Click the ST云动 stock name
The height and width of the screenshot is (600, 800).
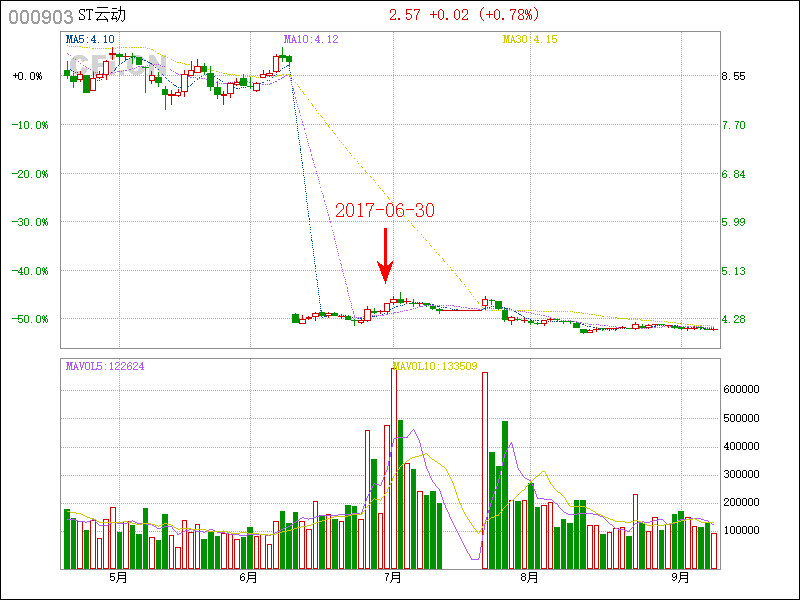(103, 16)
